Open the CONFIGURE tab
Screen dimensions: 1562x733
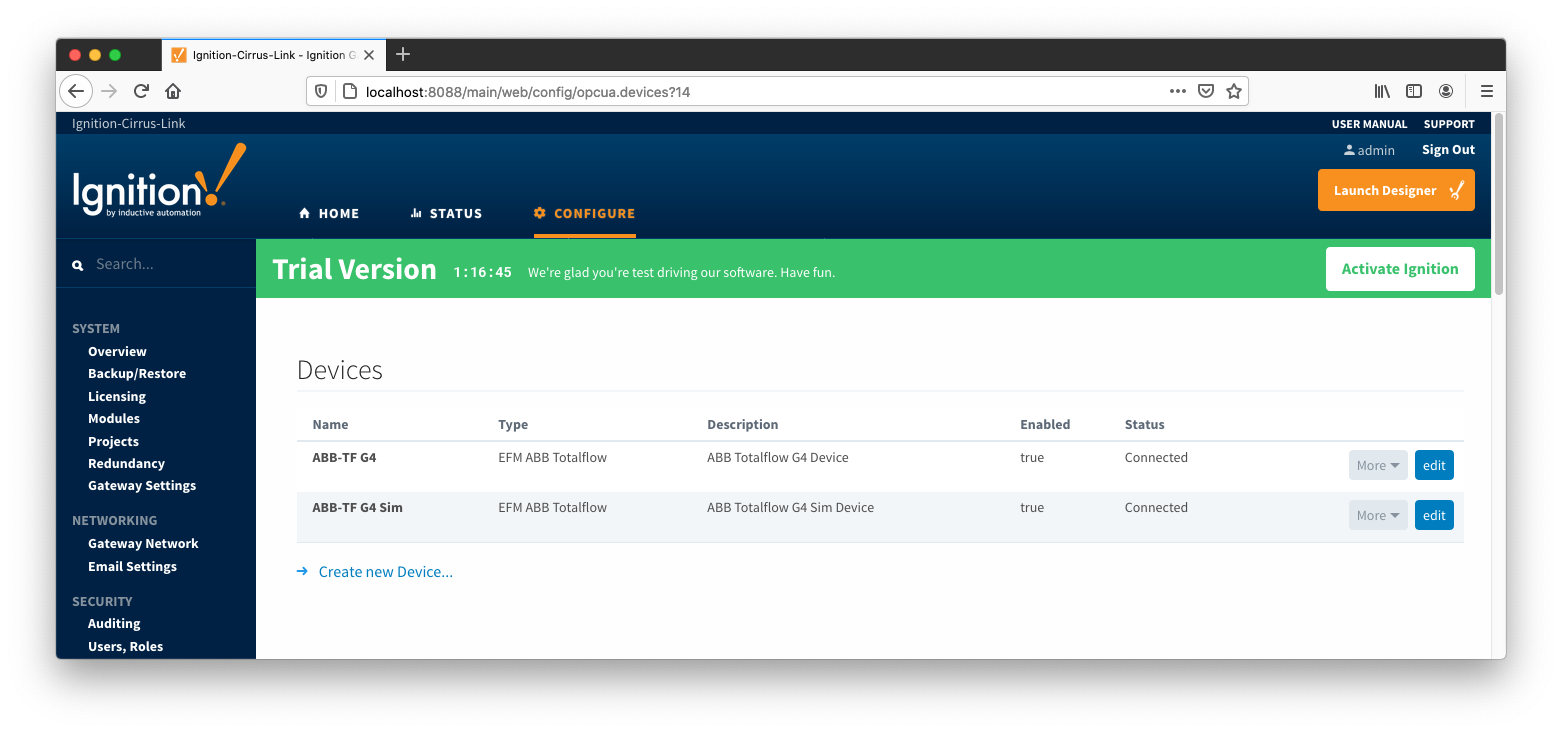click(x=584, y=213)
